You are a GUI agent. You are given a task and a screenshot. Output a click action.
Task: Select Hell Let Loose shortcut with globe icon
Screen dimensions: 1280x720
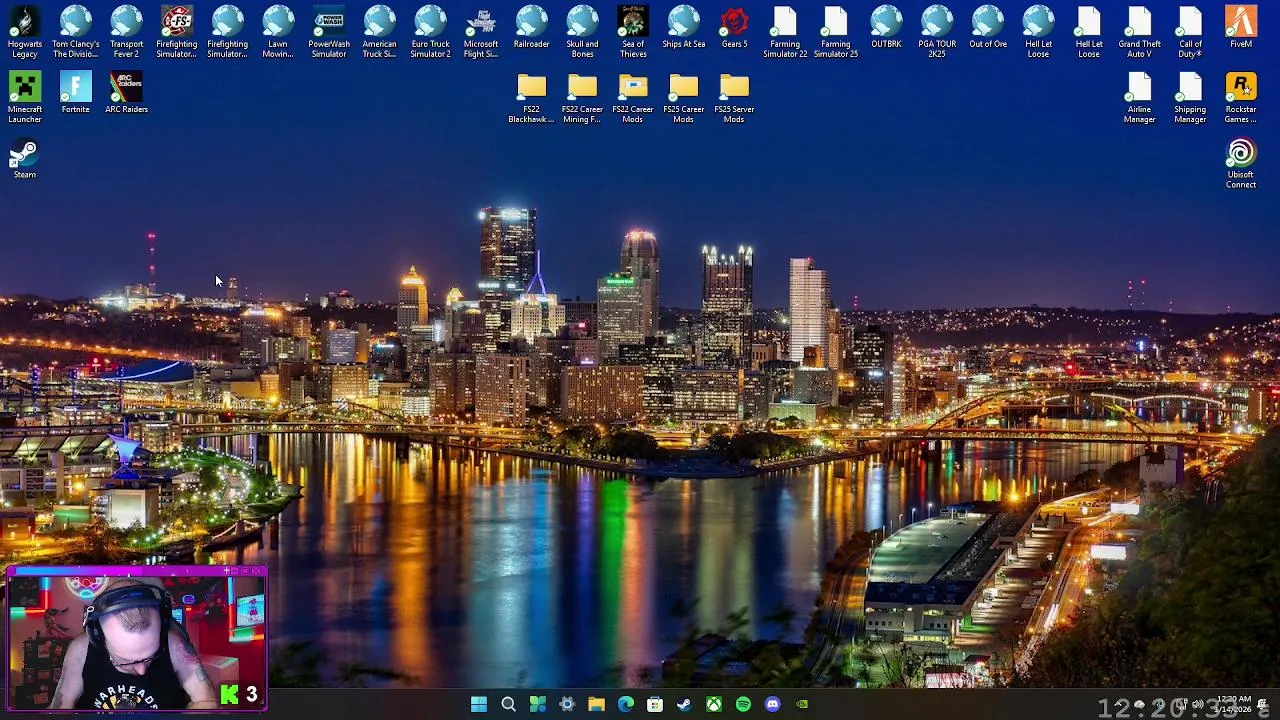pyautogui.click(x=1038, y=32)
